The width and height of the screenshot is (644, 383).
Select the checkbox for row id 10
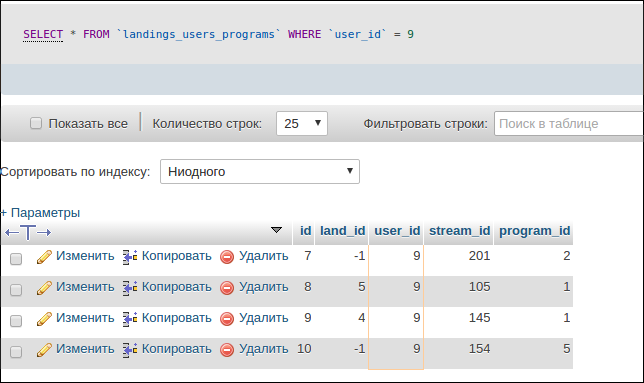pos(16,352)
